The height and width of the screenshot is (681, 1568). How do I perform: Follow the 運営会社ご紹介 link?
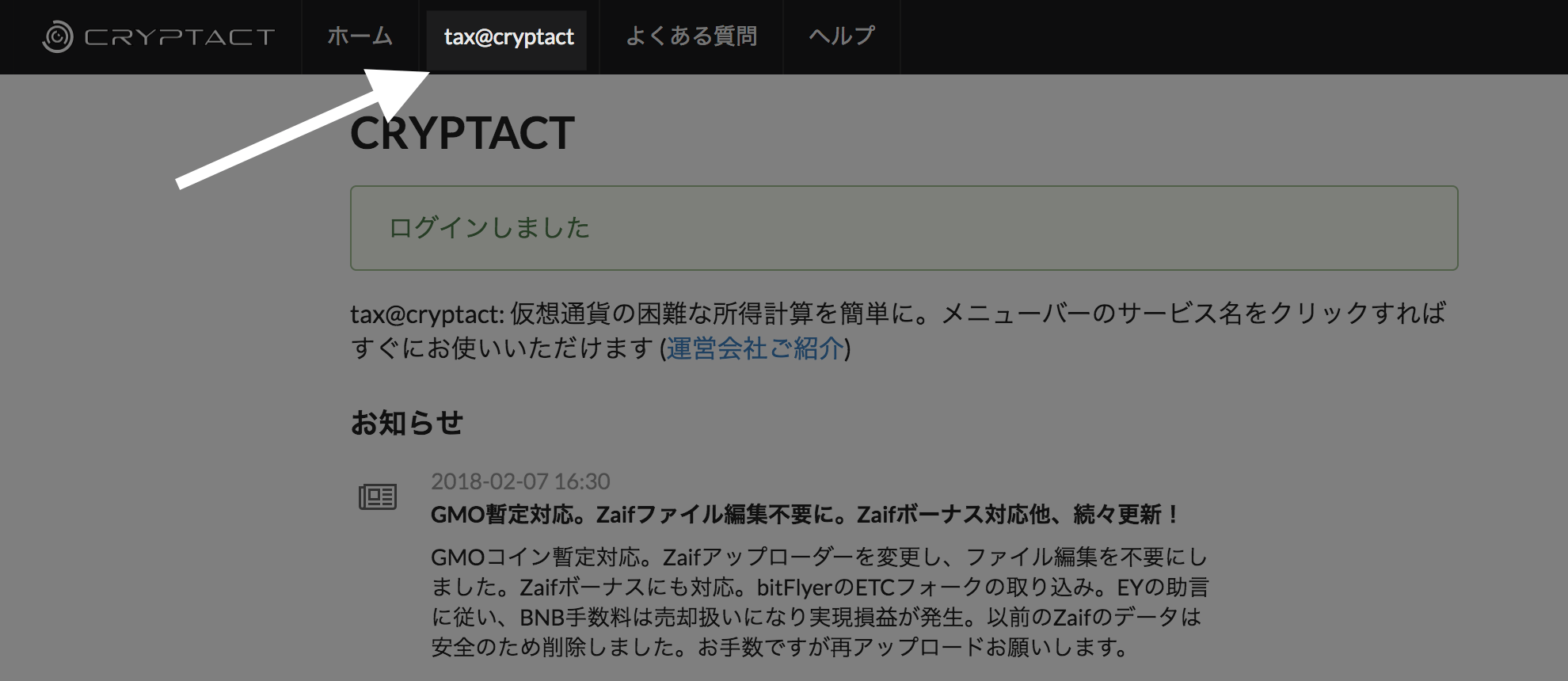755,348
